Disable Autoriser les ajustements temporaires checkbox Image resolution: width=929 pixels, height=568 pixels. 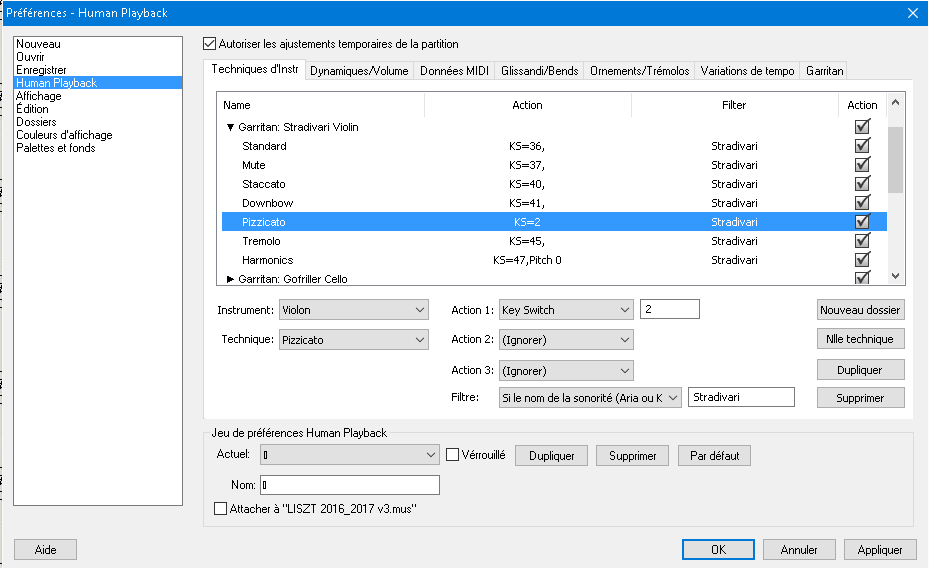(x=209, y=44)
